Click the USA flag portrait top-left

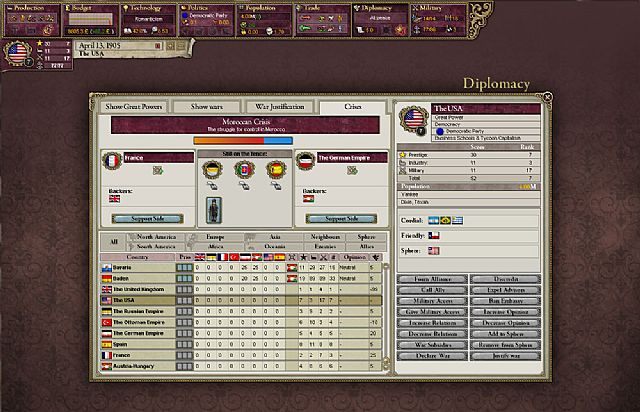point(17,53)
